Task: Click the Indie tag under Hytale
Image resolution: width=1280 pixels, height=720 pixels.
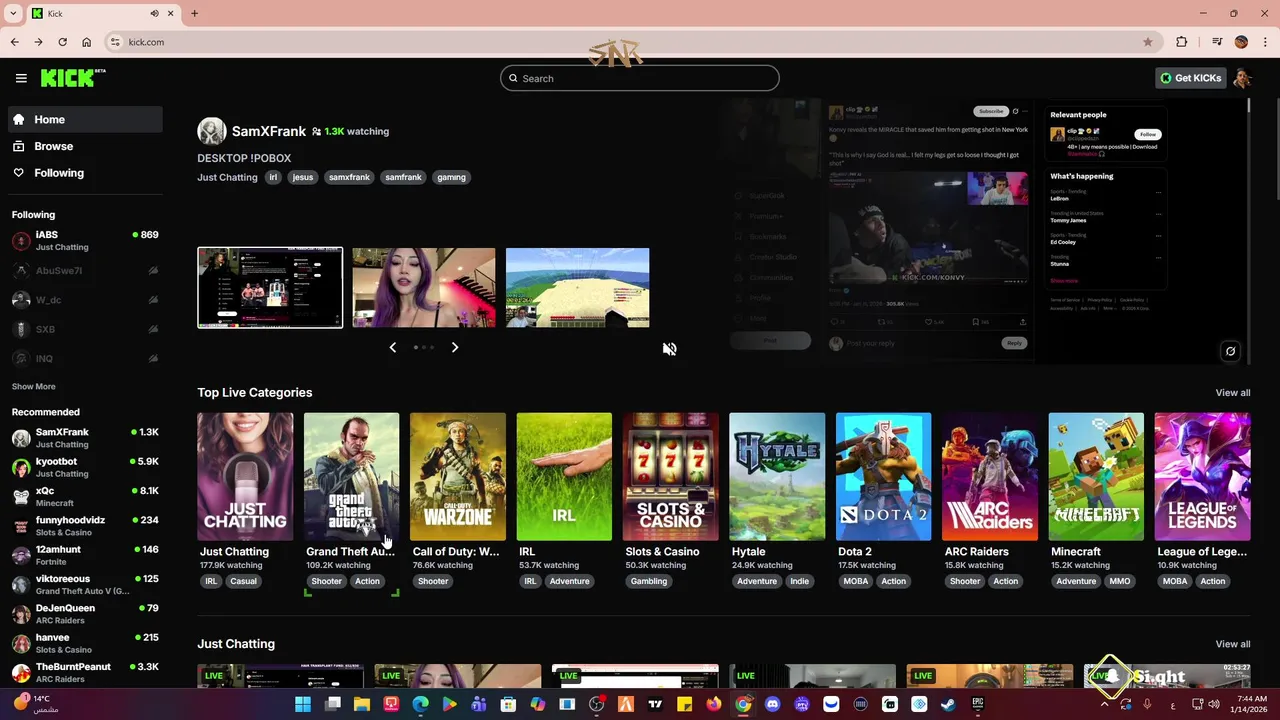Action: click(x=800, y=581)
